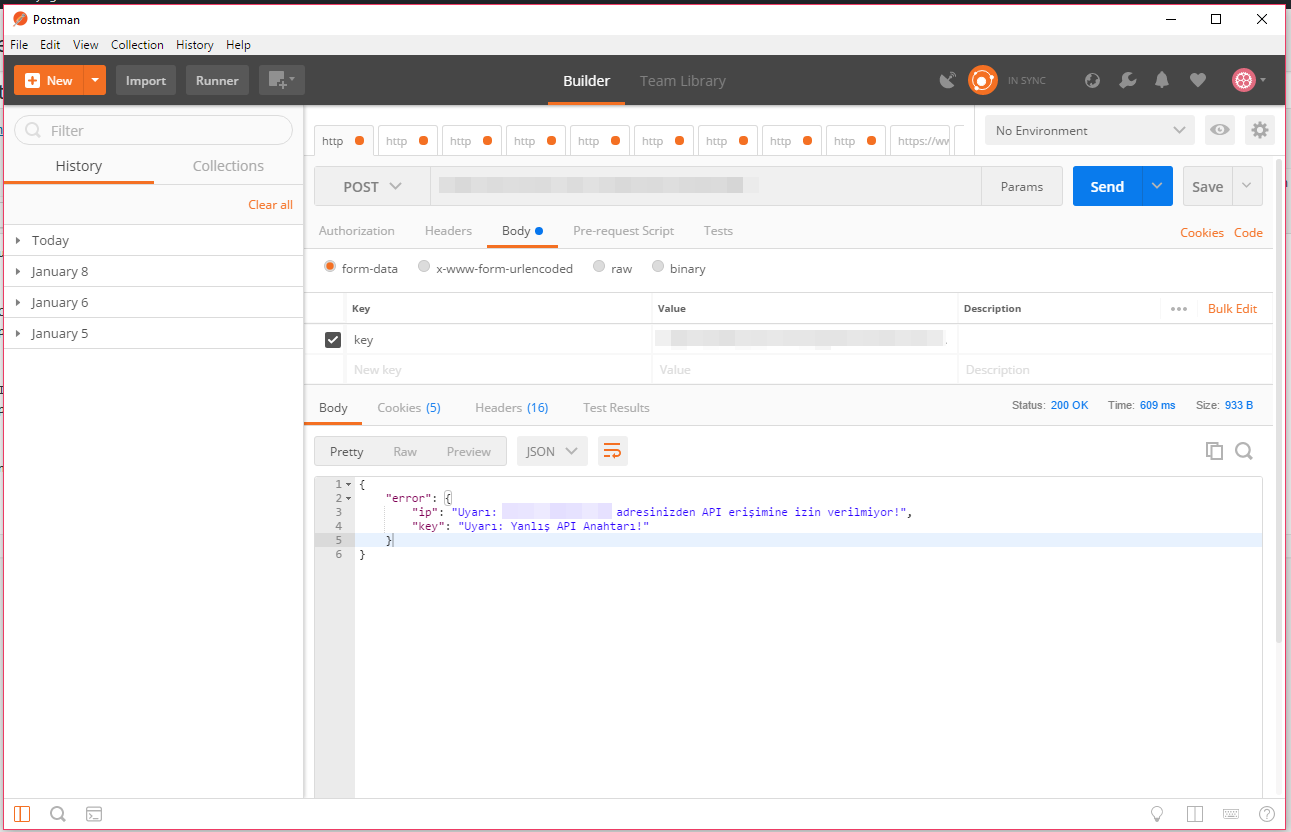Screen dimensions: 1291x832
Task: Open Save button dropdown arrow
Action: click(x=1247, y=186)
